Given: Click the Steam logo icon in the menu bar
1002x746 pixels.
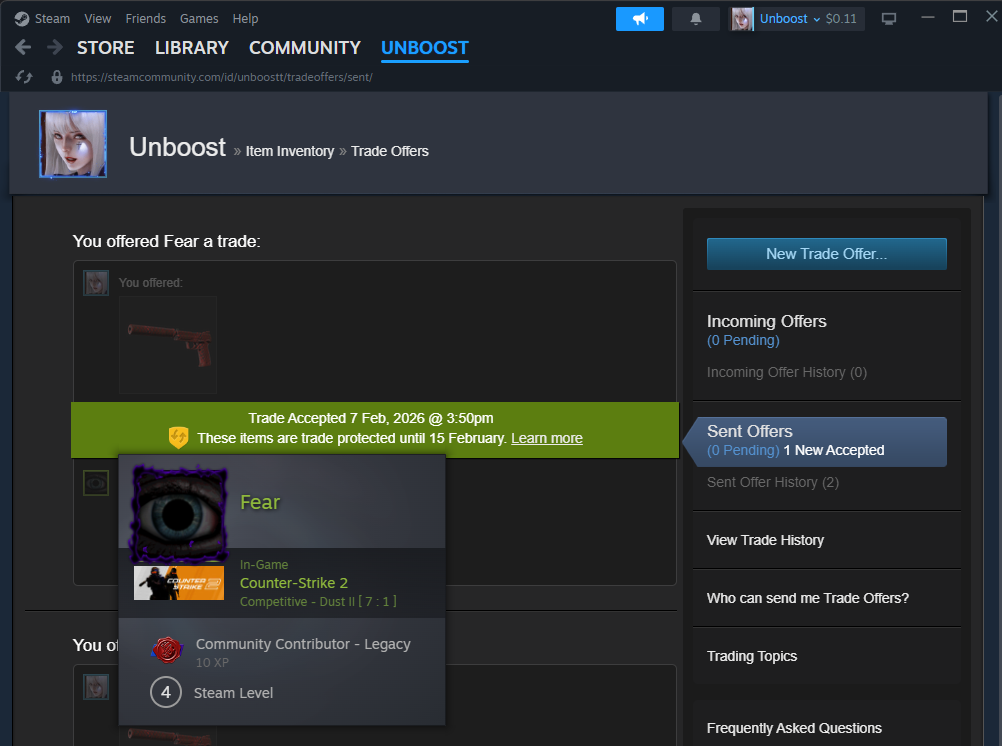Looking at the screenshot, I should click(22, 19).
